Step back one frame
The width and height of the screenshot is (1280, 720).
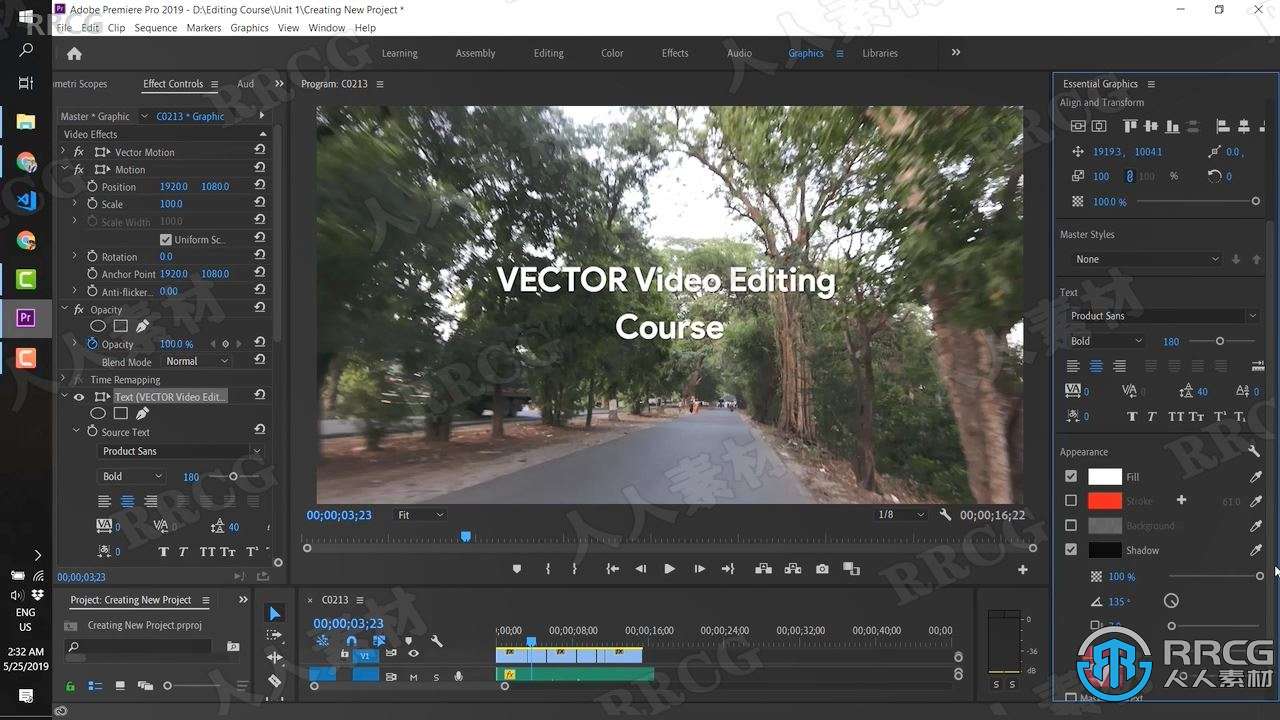(641, 569)
